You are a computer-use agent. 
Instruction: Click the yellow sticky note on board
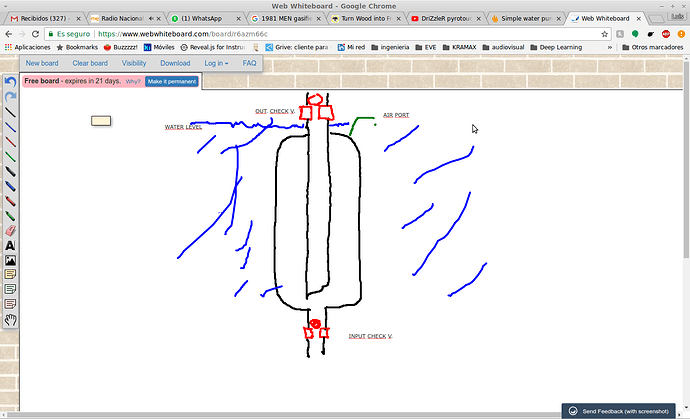tap(101, 121)
